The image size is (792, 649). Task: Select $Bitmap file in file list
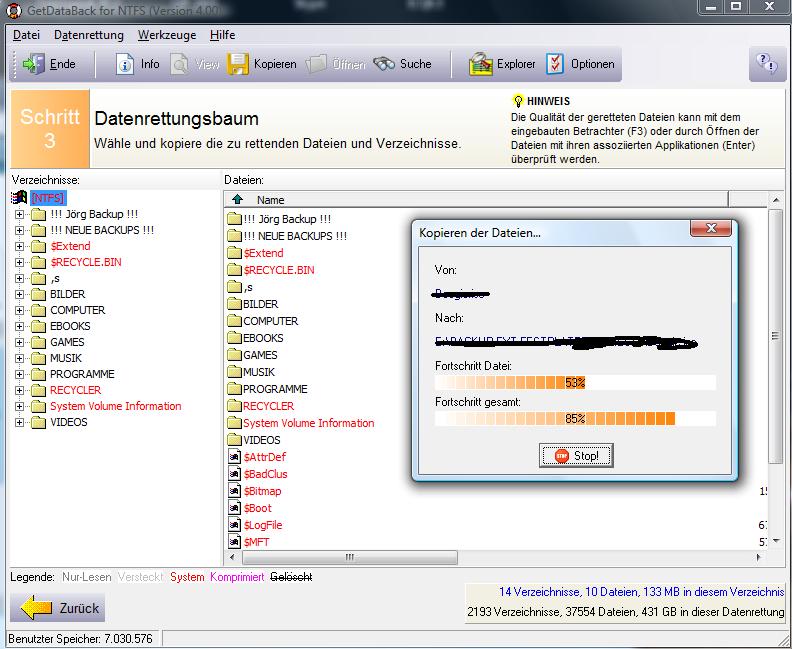pyautogui.click(x=262, y=491)
